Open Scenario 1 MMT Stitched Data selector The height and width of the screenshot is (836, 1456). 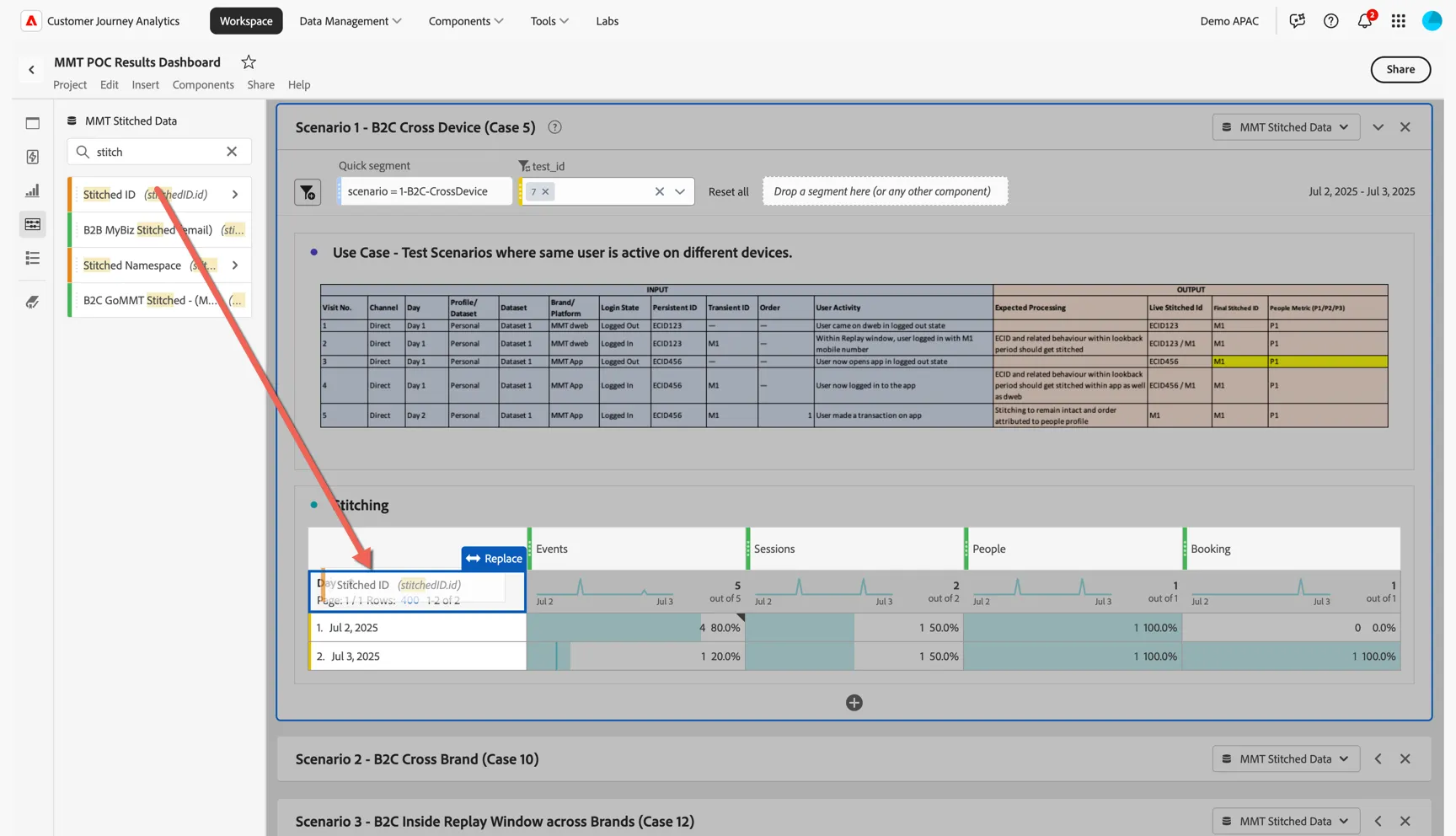pyautogui.click(x=1286, y=127)
